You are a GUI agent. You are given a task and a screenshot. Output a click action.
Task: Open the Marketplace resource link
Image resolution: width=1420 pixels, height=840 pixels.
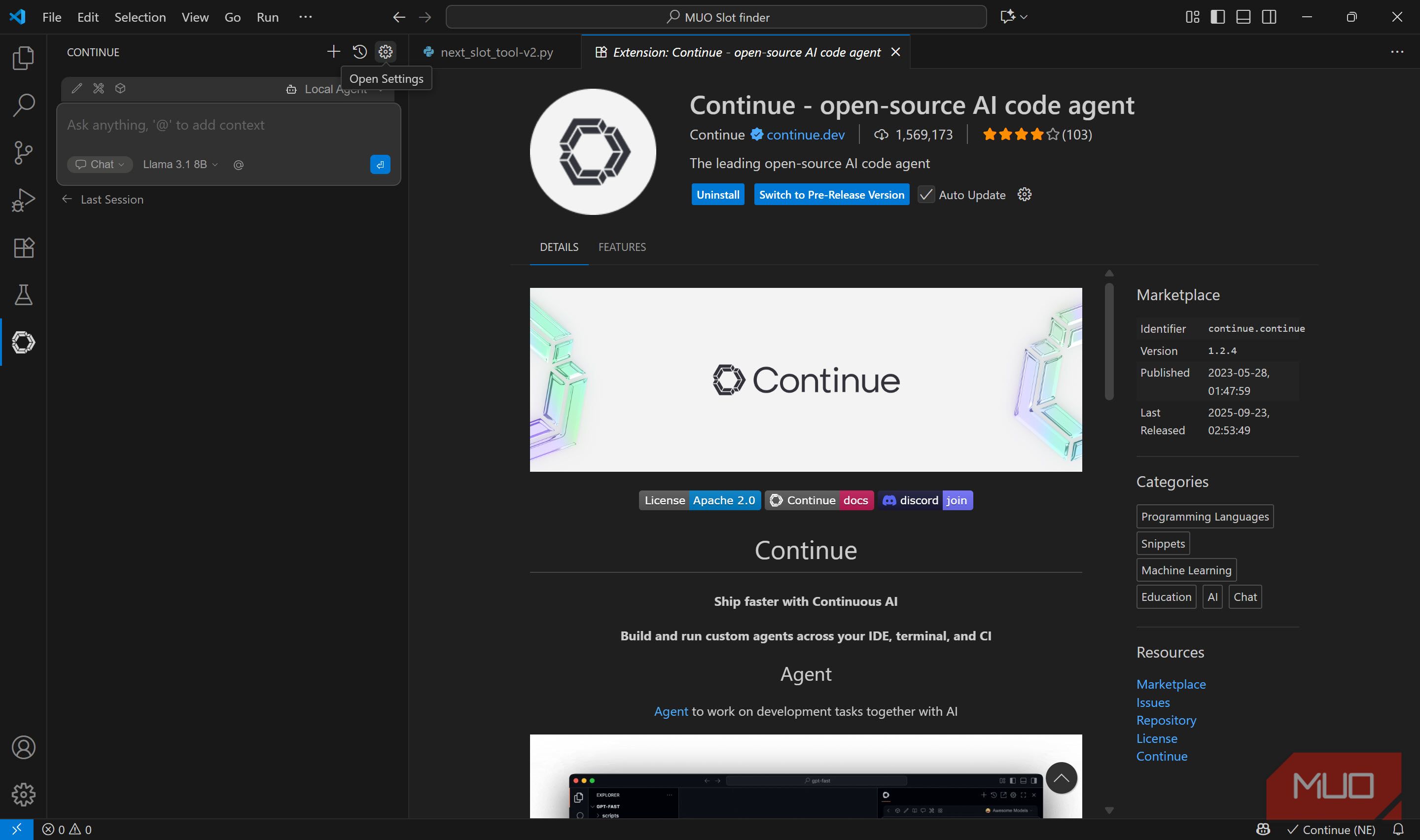coord(1171,684)
